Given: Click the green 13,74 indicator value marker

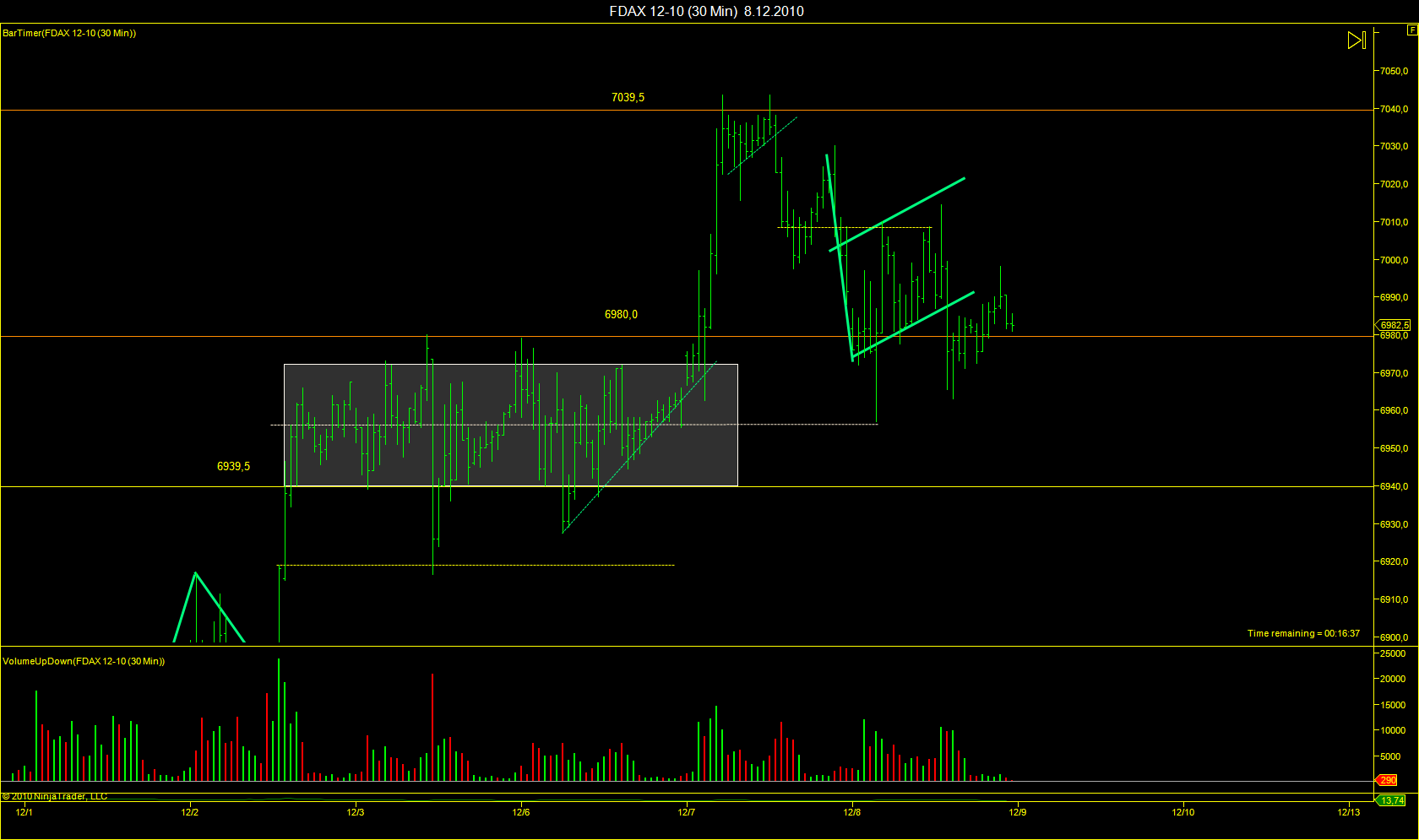Looking at the screenshot, I should (1391, 800).
